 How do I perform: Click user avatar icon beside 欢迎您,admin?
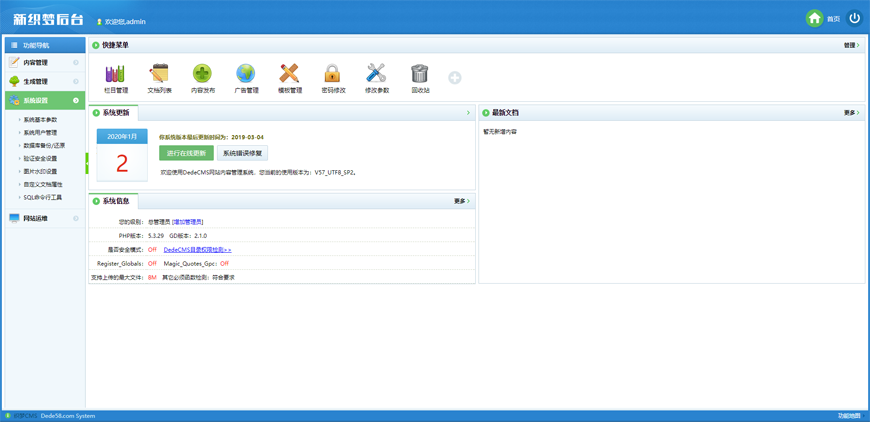click(99, 22)
